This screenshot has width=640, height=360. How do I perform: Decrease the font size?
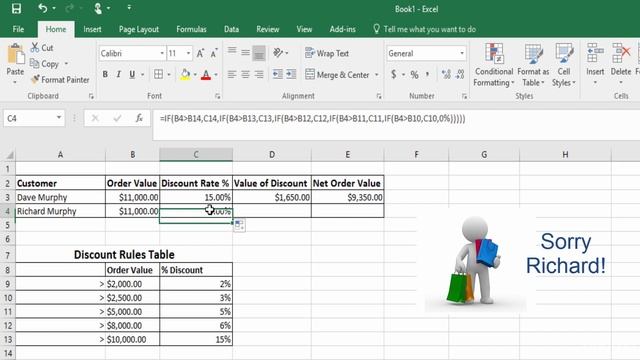(214, 53)
